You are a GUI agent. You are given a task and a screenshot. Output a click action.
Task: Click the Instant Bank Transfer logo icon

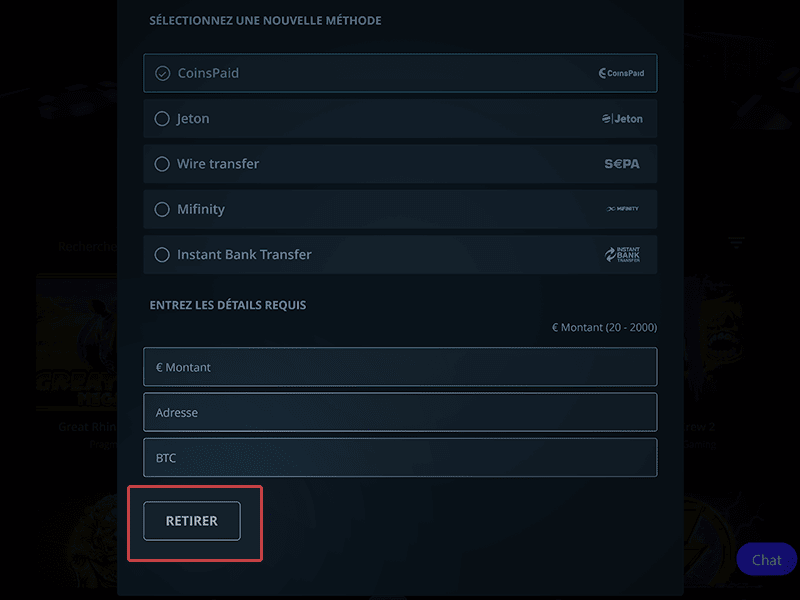tap(622, 255)
